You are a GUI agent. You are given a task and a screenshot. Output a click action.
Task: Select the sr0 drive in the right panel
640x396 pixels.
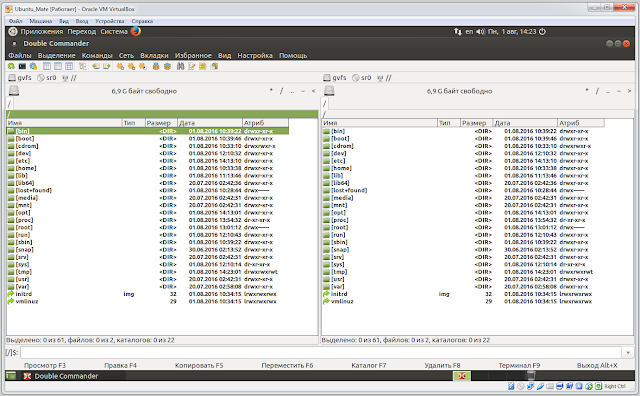pyautogui.click(x=362, y=78)
